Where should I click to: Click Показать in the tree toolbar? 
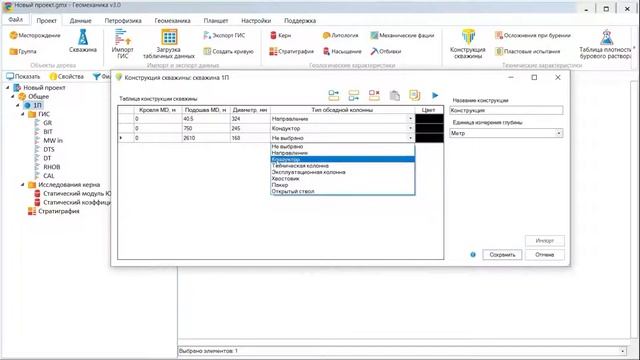pyautogui.click(x=23, y=76)
